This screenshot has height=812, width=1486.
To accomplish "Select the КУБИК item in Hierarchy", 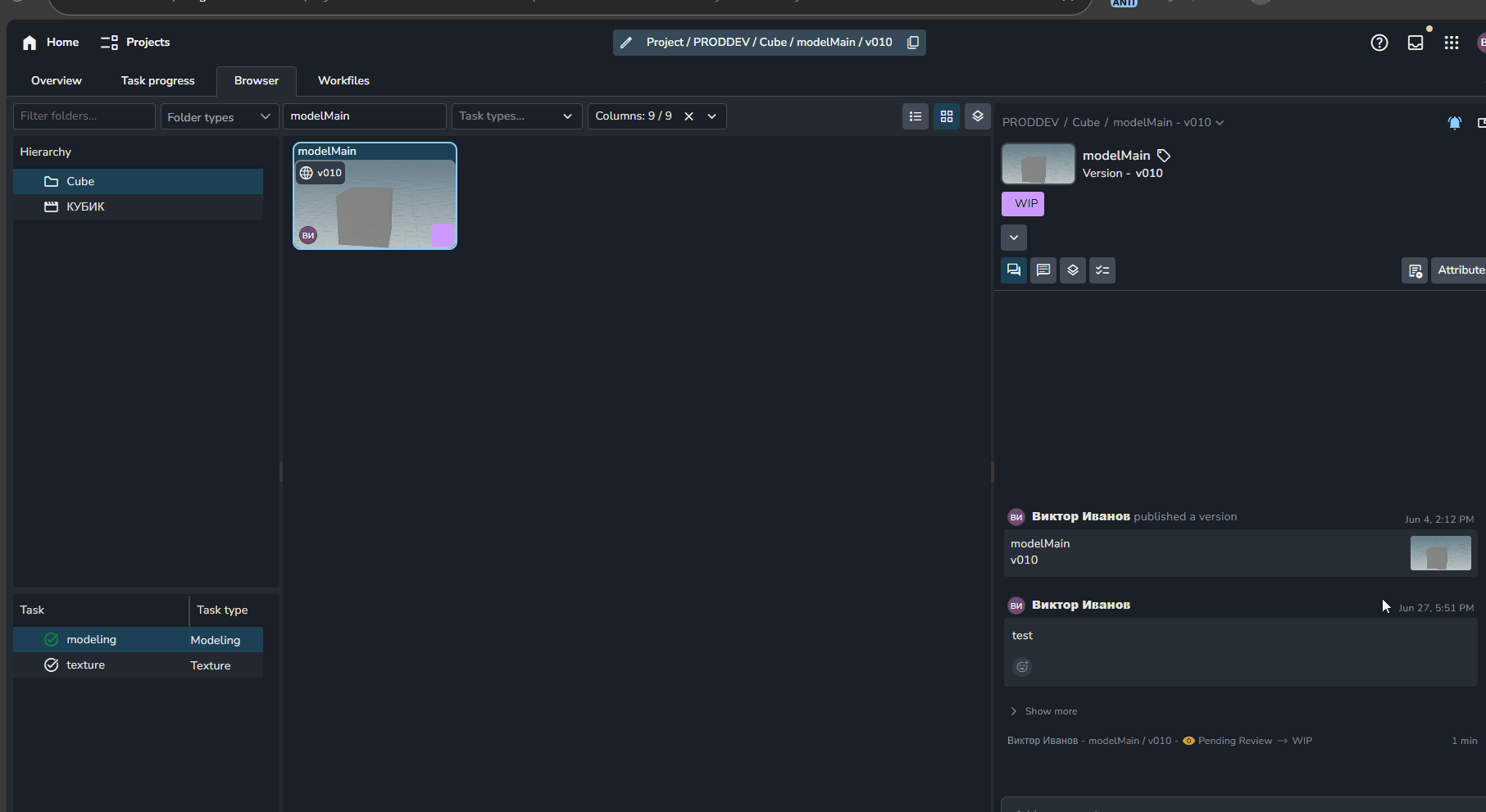I will click(x=138, y=206).
